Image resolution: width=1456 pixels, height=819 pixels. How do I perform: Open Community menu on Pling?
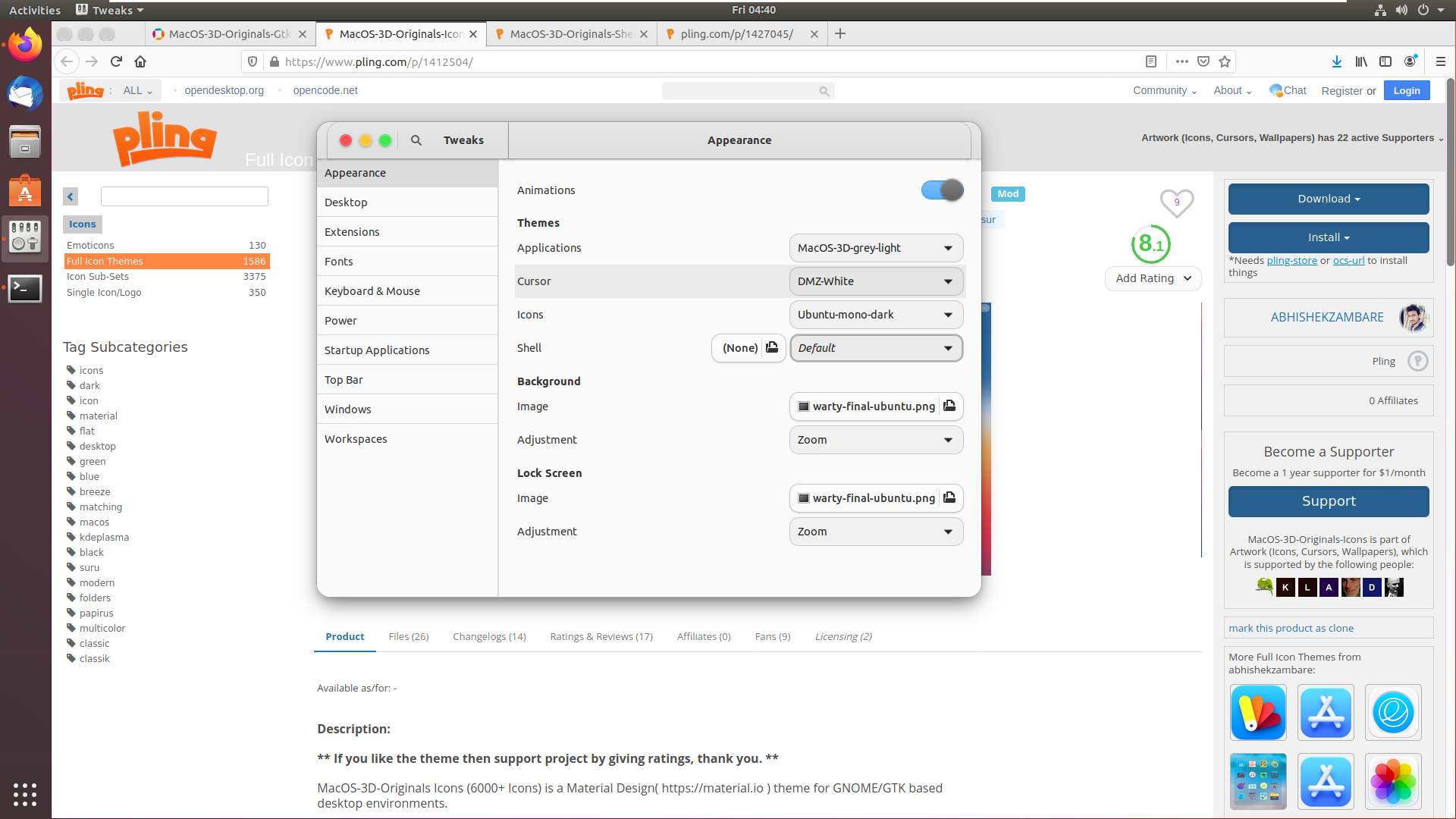tap(1165, 90)
